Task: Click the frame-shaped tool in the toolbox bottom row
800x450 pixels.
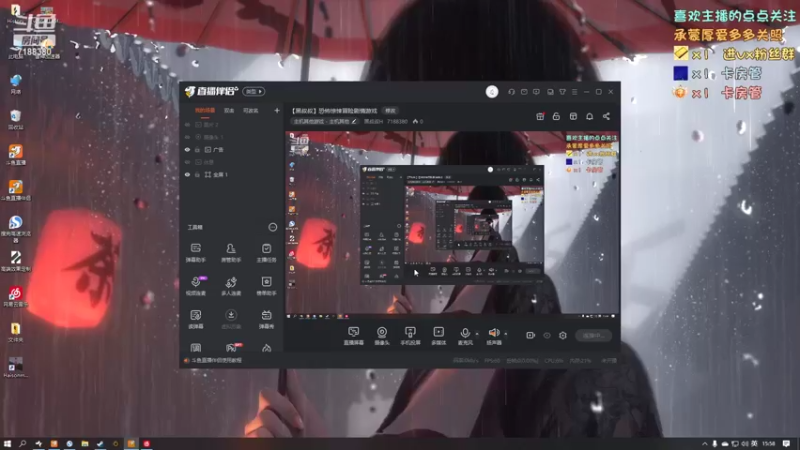Action: (195, 348)
